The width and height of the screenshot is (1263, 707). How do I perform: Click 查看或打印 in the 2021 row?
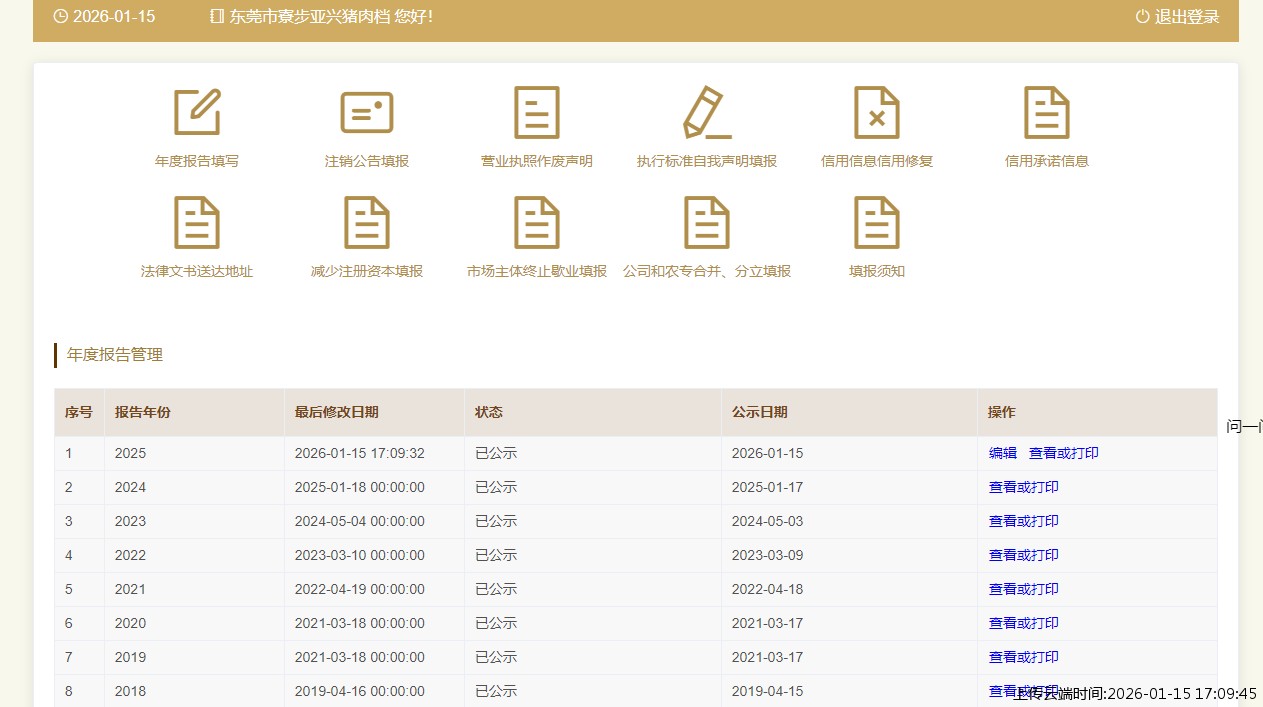[x=1023, y=589]
